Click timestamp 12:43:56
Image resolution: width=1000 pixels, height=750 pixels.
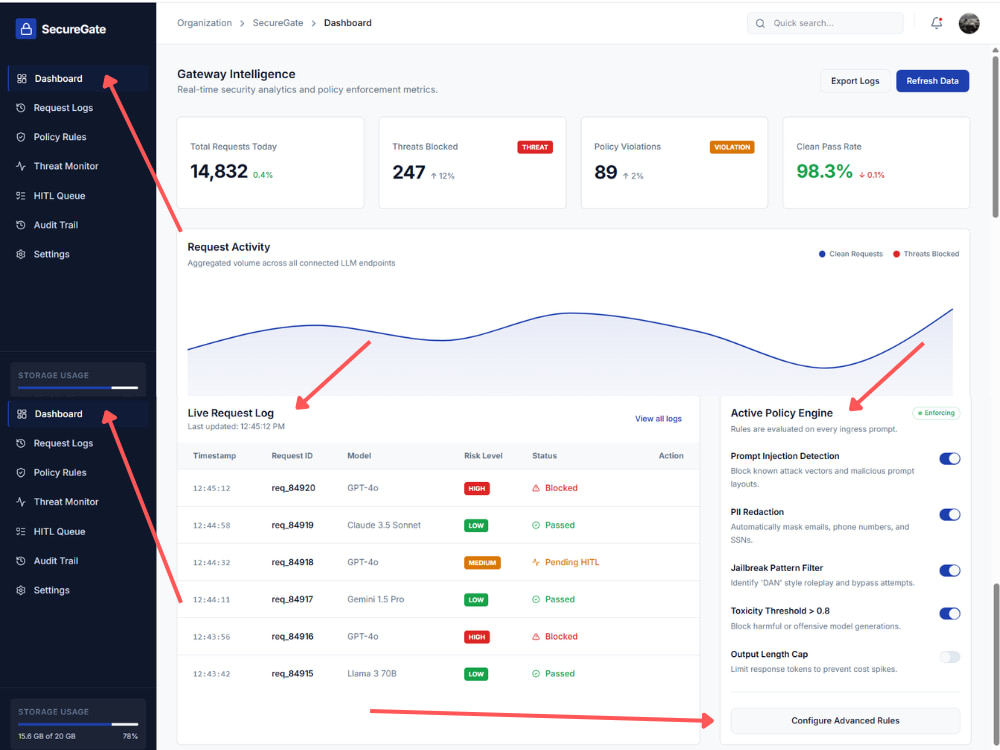click(x=212, y=636)
